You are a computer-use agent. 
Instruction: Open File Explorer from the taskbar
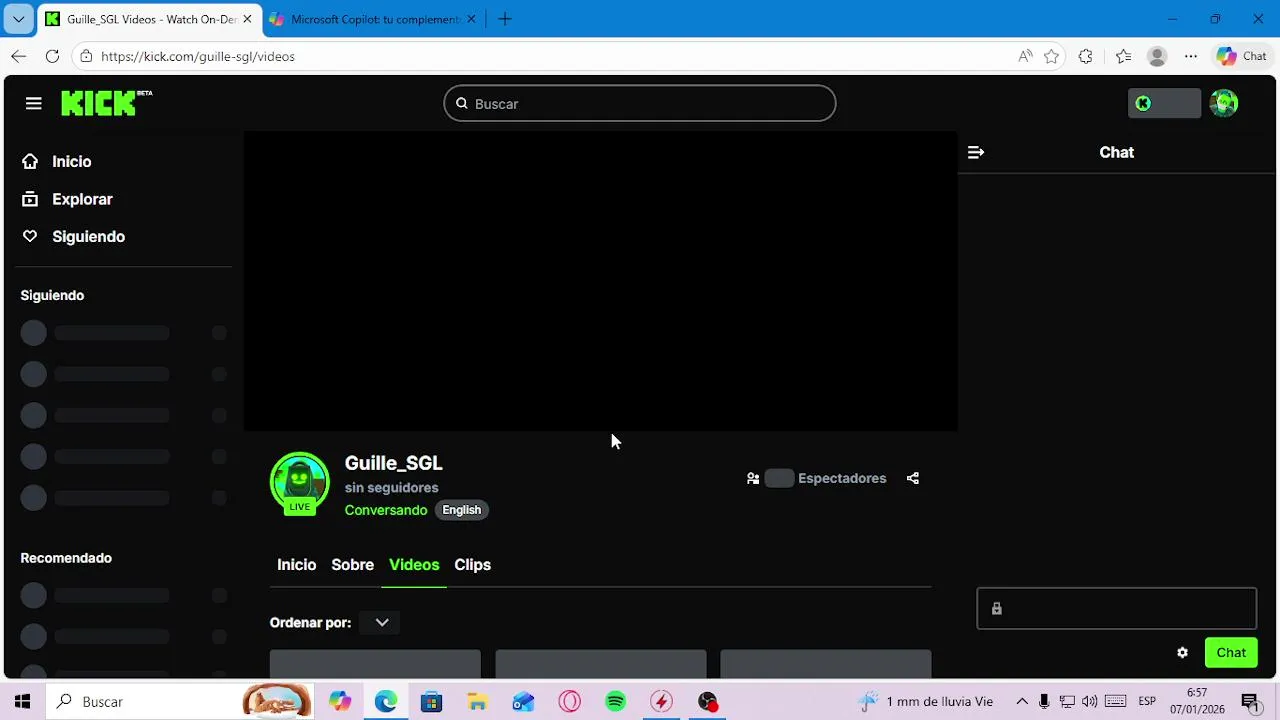tap(477, 702)
